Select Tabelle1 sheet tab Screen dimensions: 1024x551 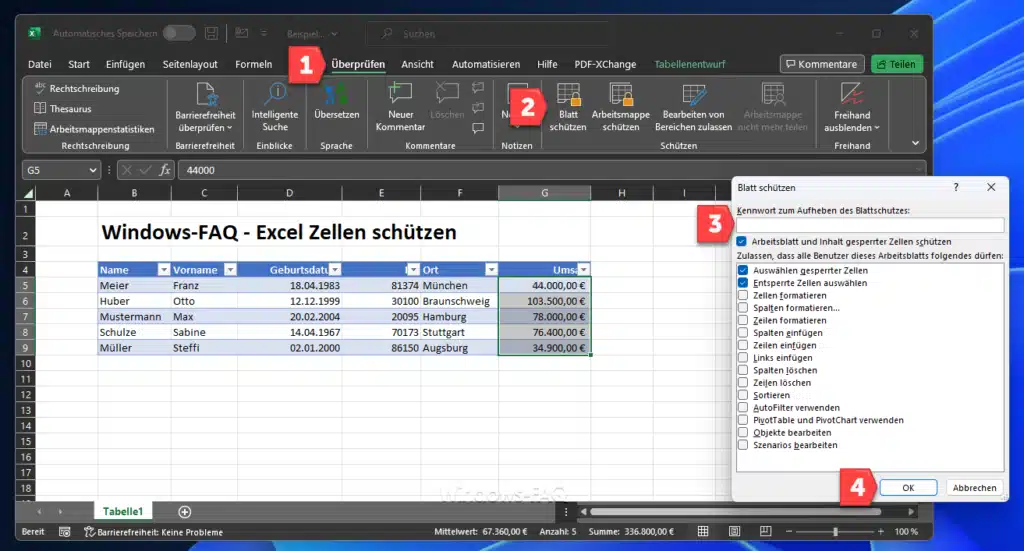coord(123,511)
